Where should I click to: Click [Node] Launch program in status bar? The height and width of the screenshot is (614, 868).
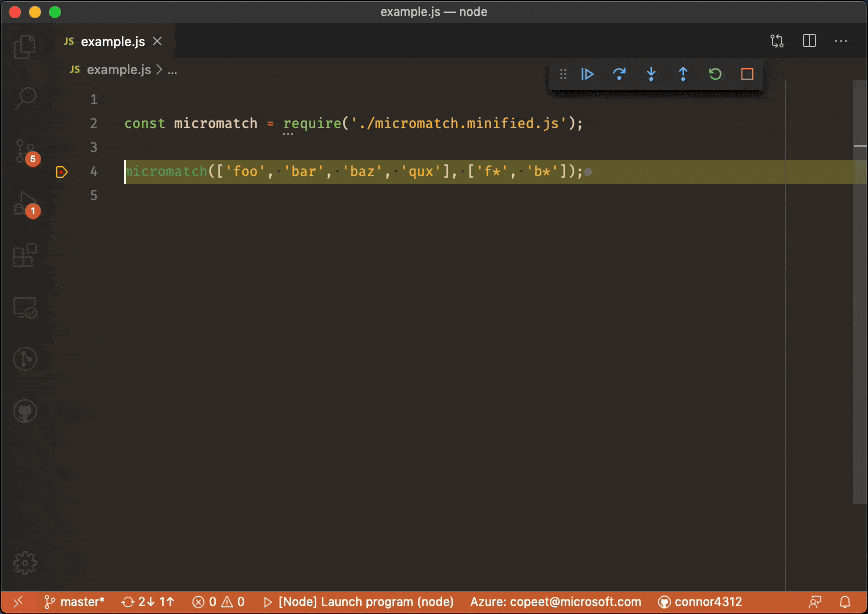pyautogui.click(x=360, y=601)
